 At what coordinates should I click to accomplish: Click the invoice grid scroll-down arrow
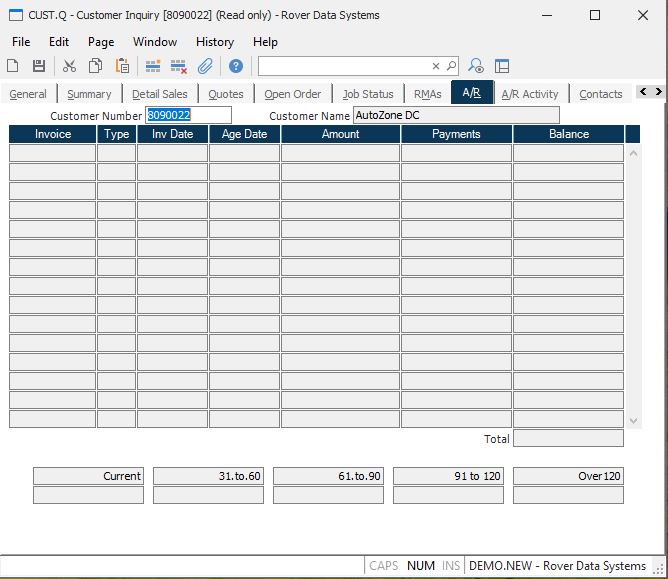point(633,421)
